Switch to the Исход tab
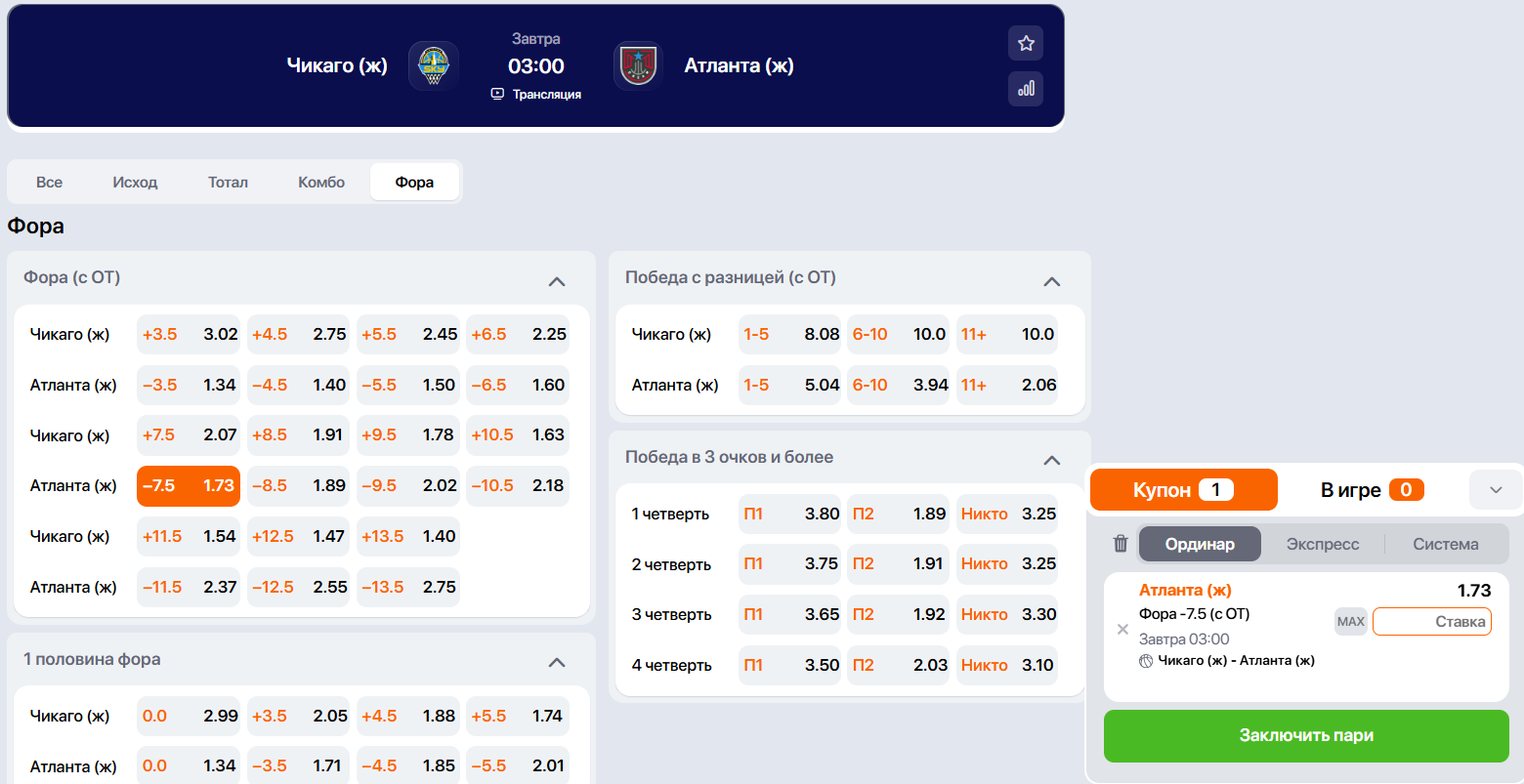Screen dimensions: 1524x784 [135, 182]
